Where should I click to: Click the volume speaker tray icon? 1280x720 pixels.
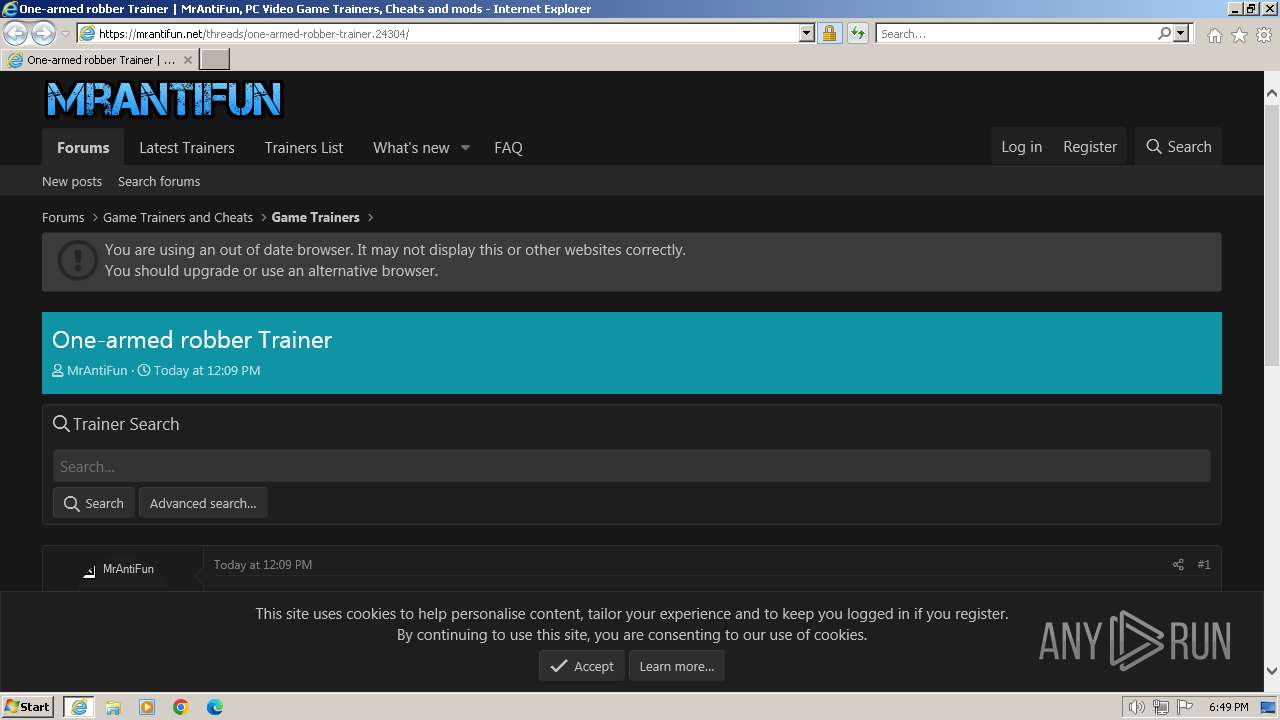1137,707
